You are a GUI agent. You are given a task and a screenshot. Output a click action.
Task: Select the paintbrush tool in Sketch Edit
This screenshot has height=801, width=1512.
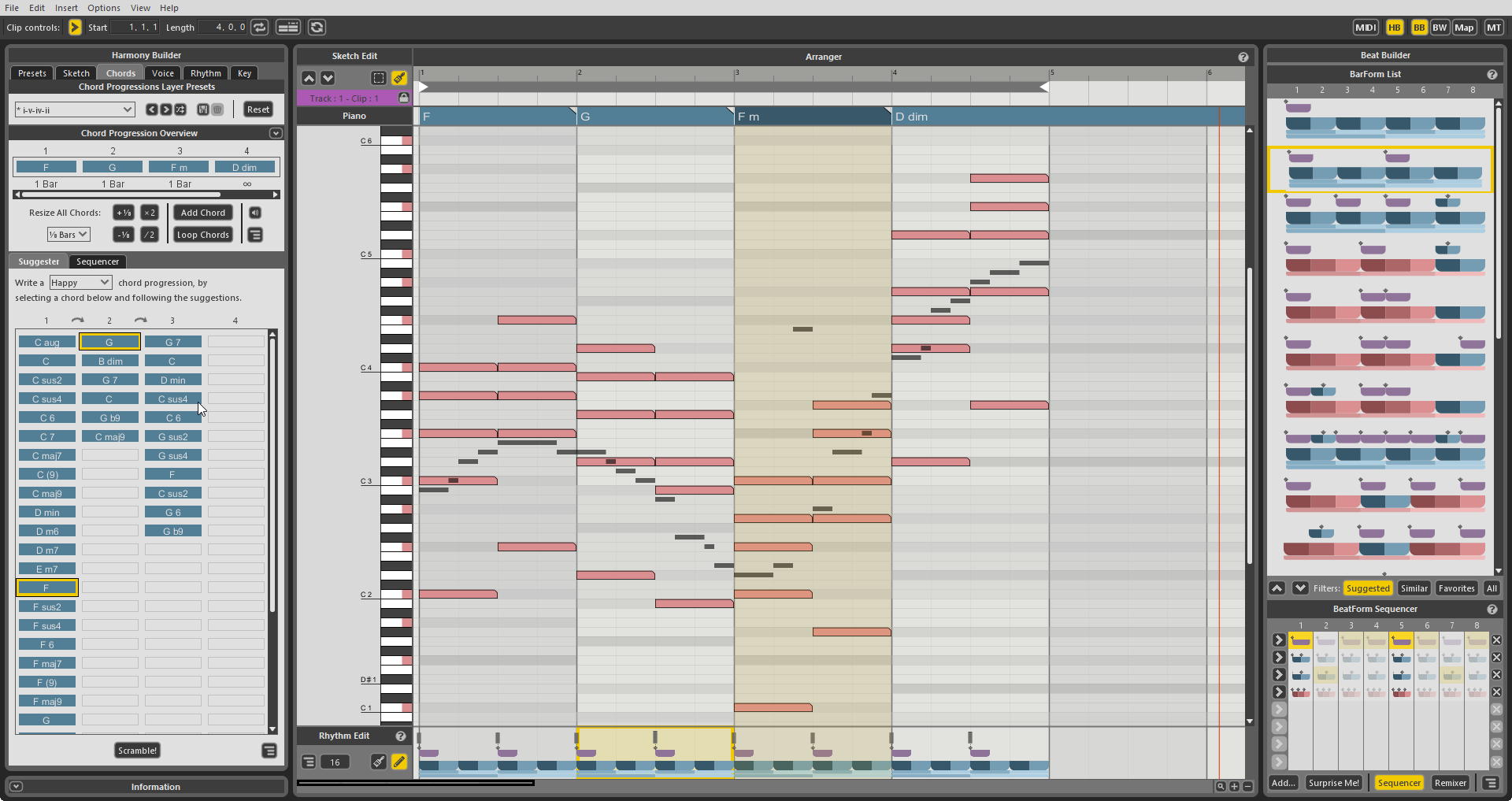pos(399,78)
